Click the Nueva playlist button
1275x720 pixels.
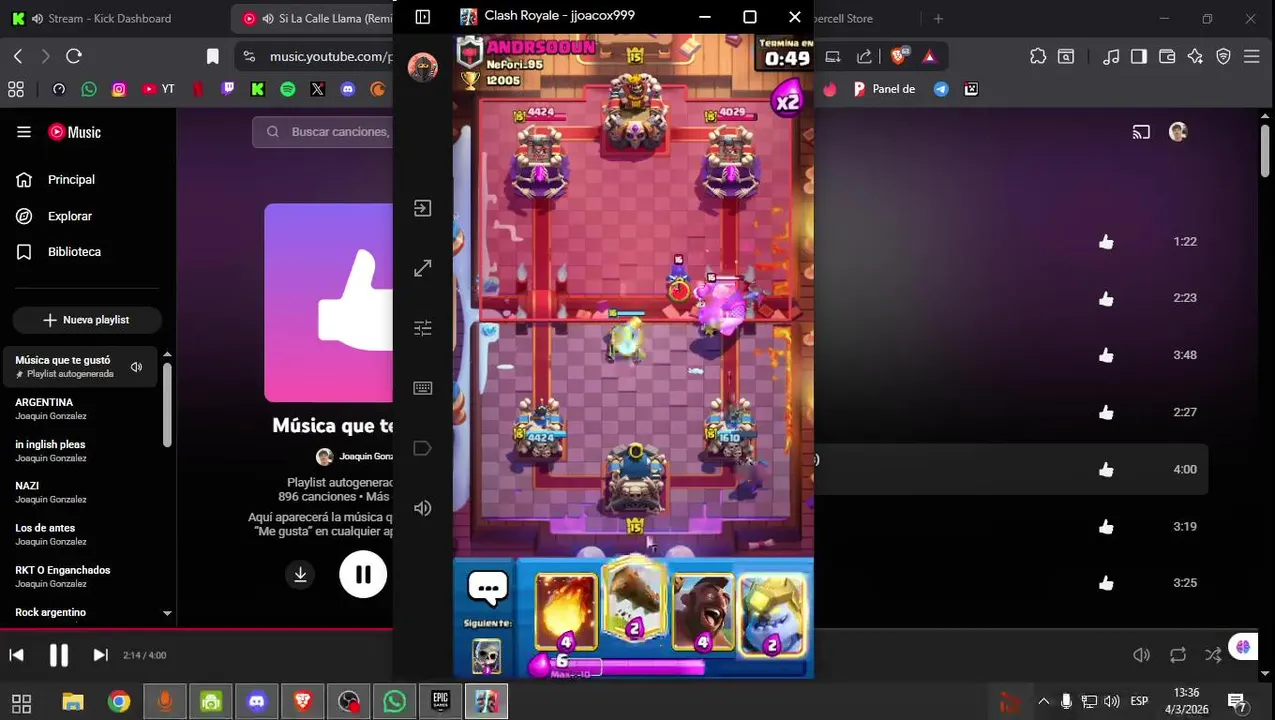pyautogui.click(x=87, y=320)
